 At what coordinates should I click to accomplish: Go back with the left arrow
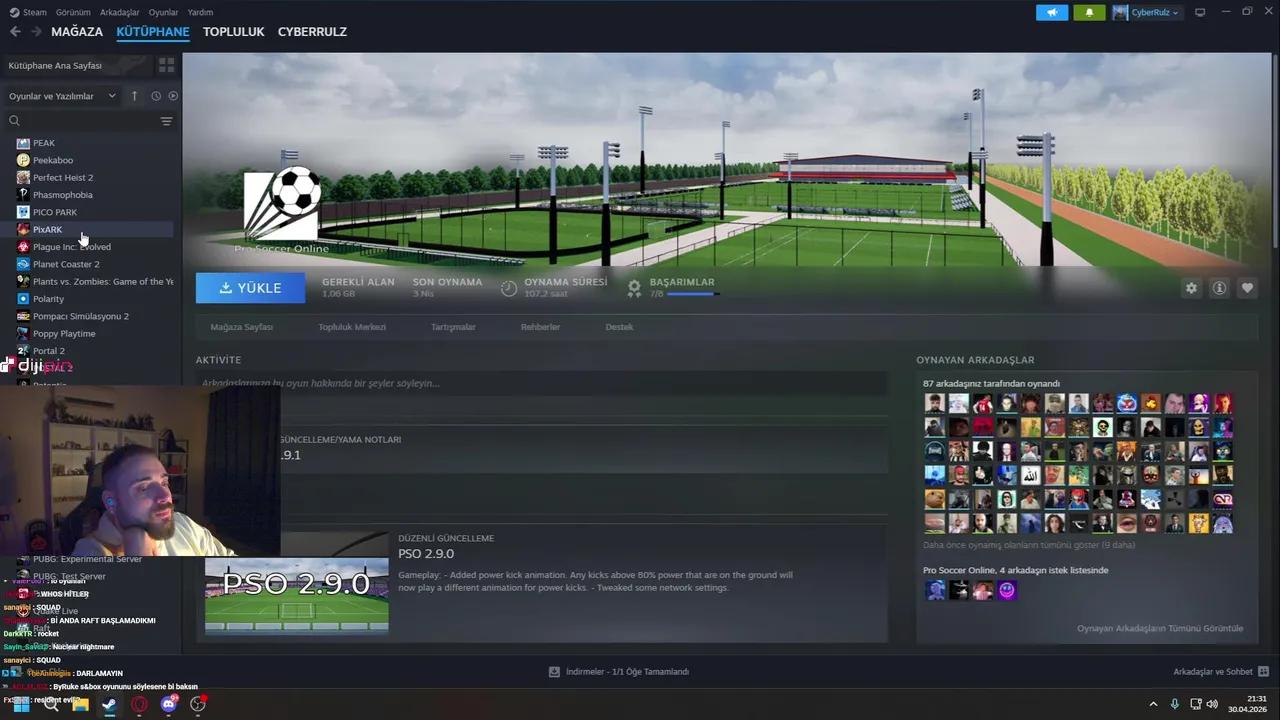15,32
